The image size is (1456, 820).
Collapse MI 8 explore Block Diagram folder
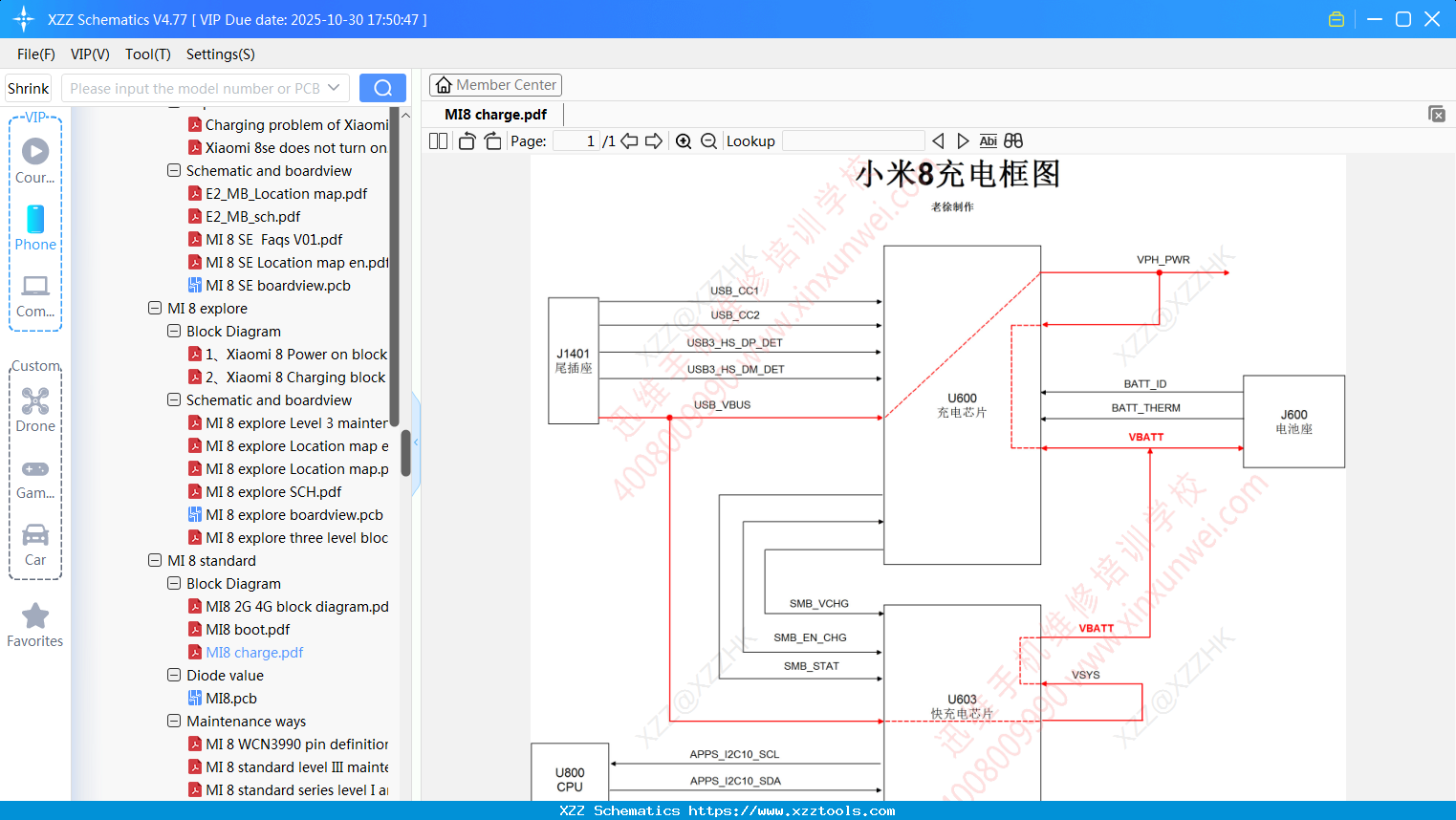[174, 332]
